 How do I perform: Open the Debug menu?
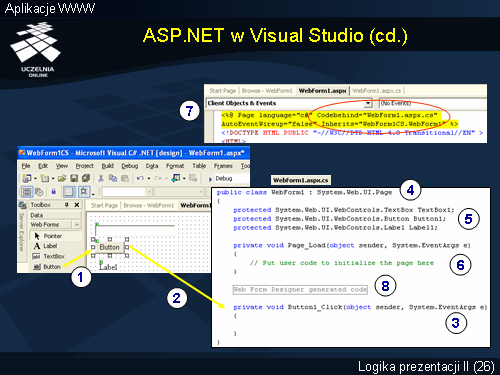(x=129, y=166)
